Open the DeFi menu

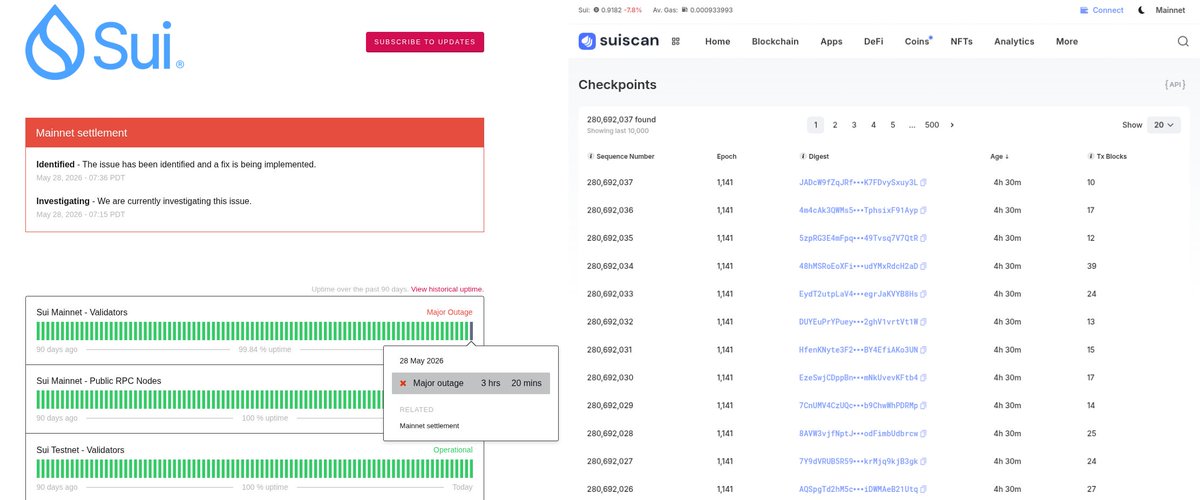click(x=874, y=42)
